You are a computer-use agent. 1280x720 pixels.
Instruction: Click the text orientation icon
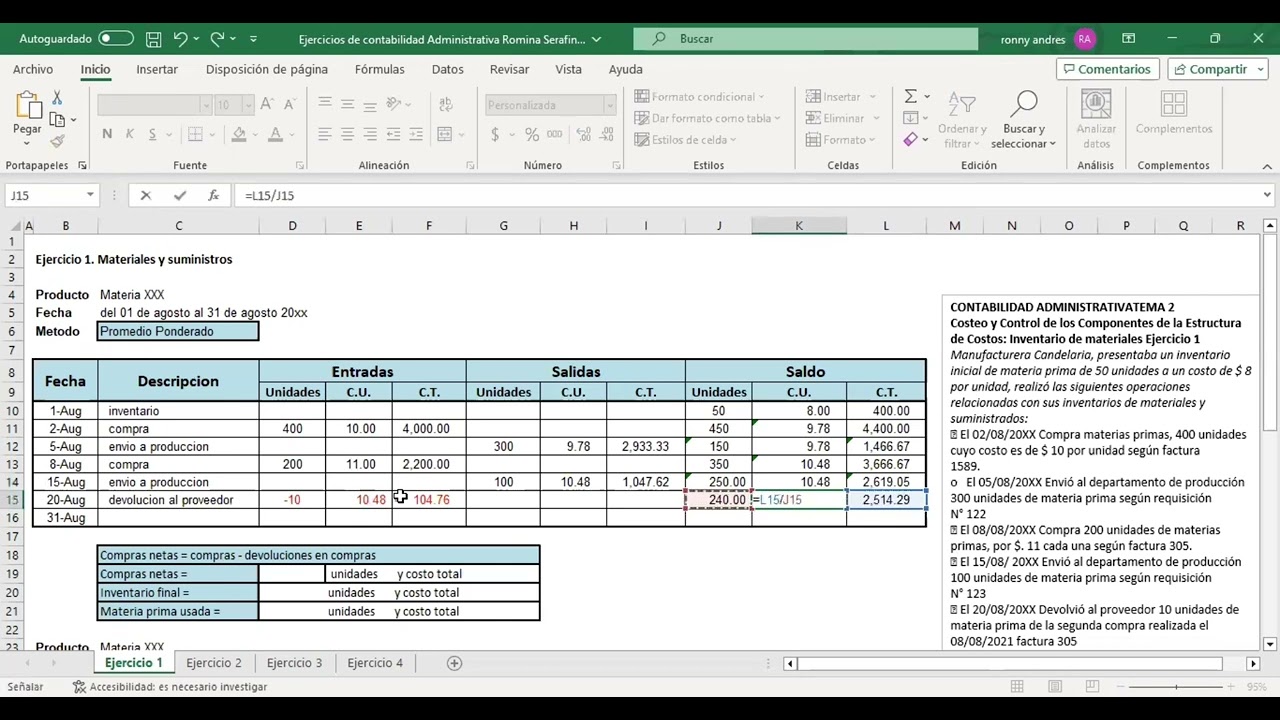pos(394,103)
